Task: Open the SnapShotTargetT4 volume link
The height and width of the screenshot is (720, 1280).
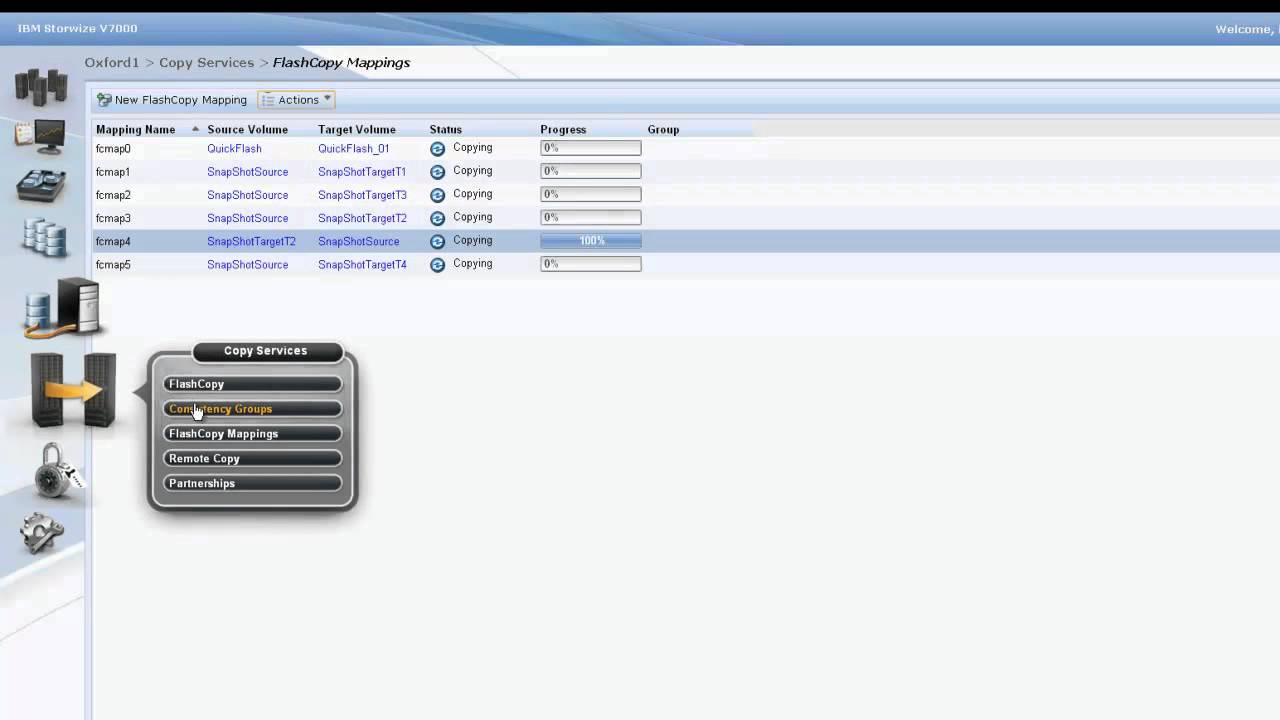Action: (x=362, y=265)
